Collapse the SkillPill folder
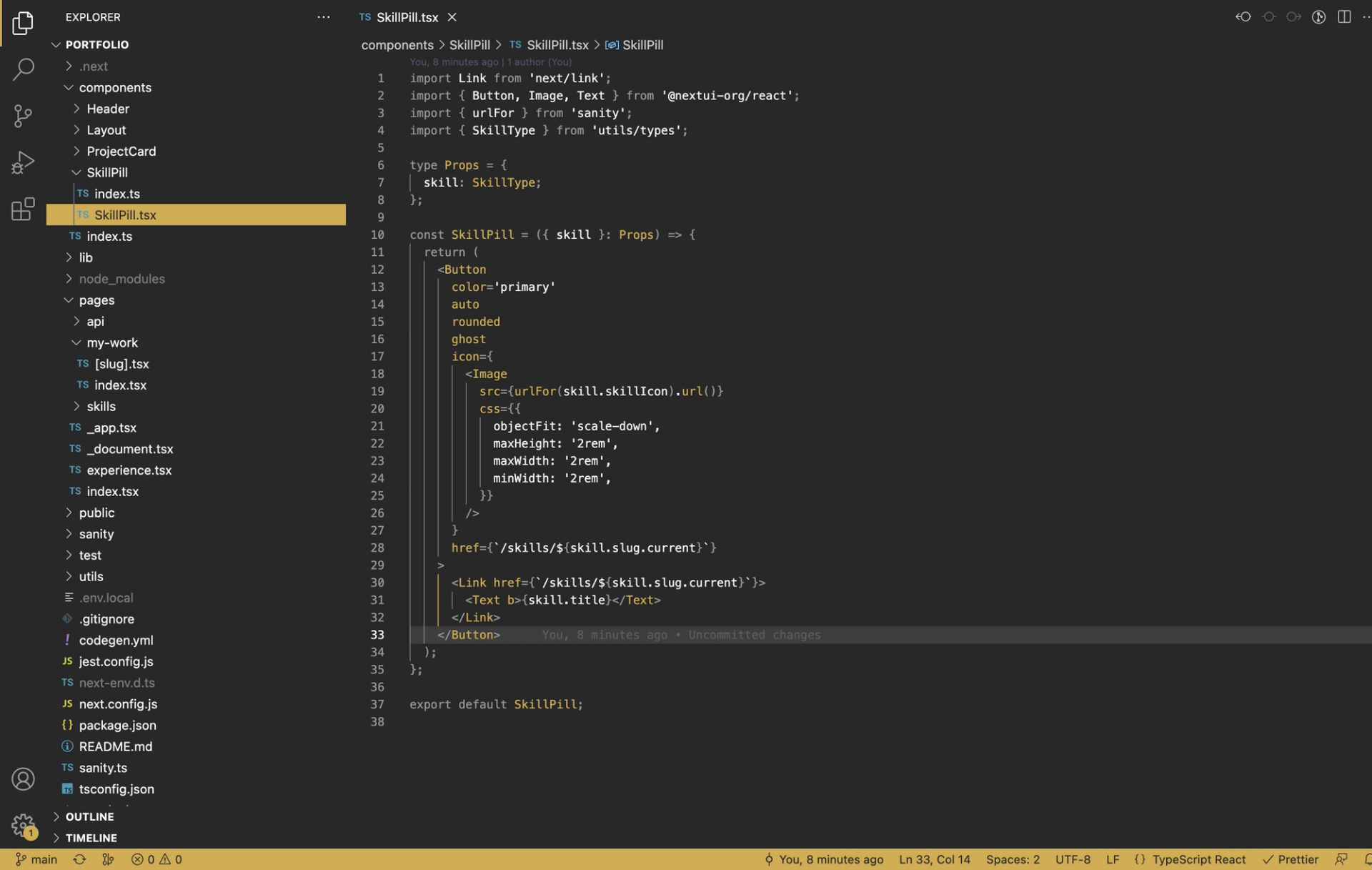 107,172
